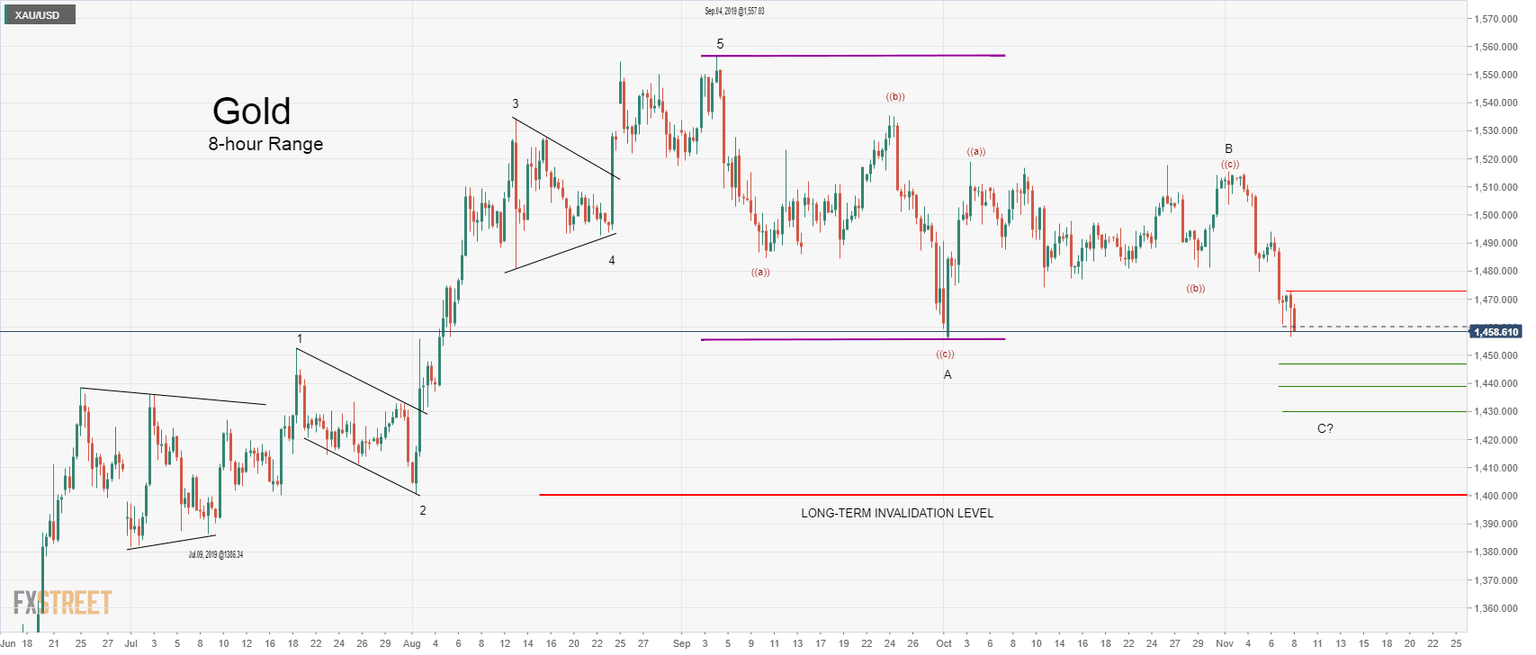Screen dimensions: 1536x655
Task: Click the blue 1,458.610 current price tag
Action: [1498, 331]
